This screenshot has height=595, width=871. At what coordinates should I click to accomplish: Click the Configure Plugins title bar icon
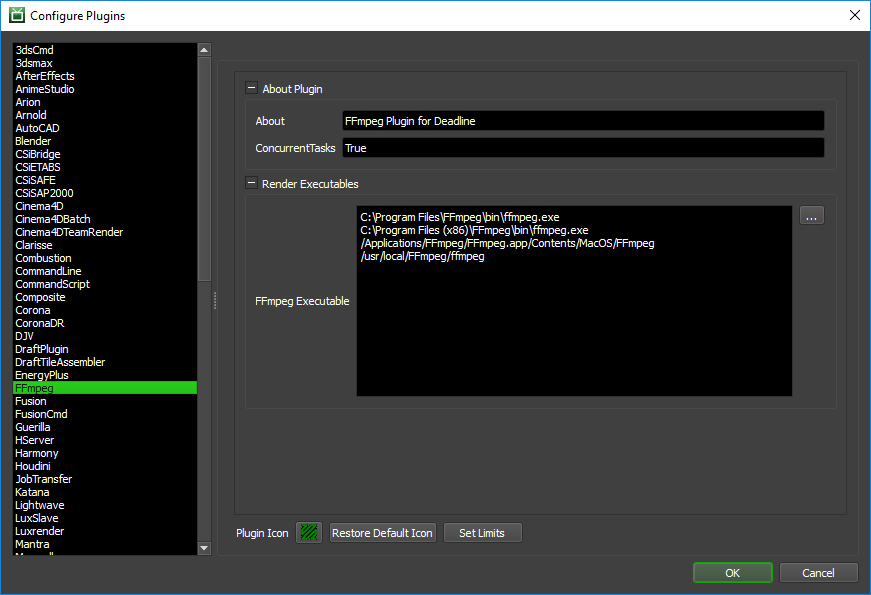pos(16,15)
